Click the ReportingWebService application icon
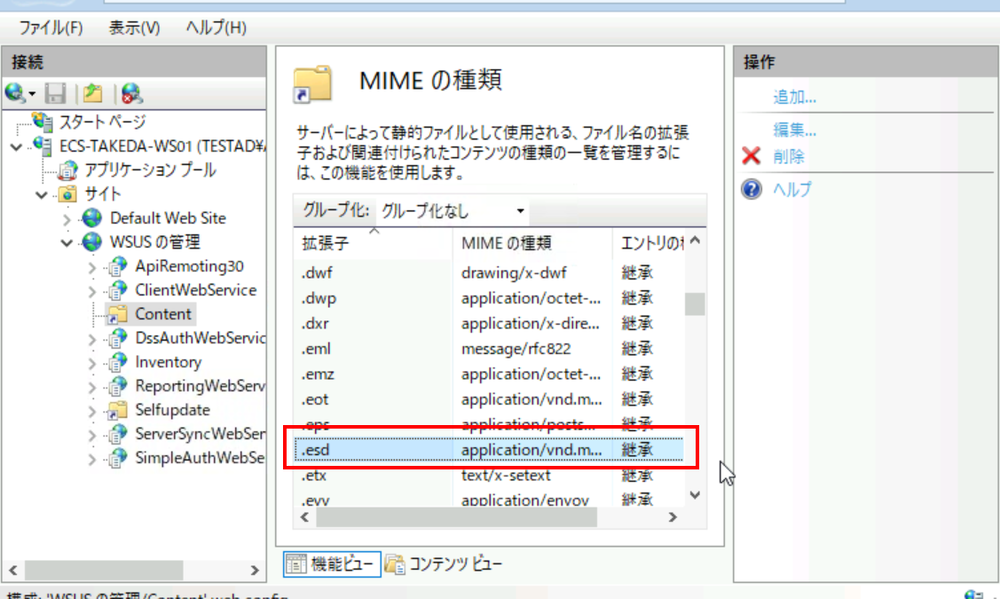Screen dimensions: 1000x599 (117, 386)
